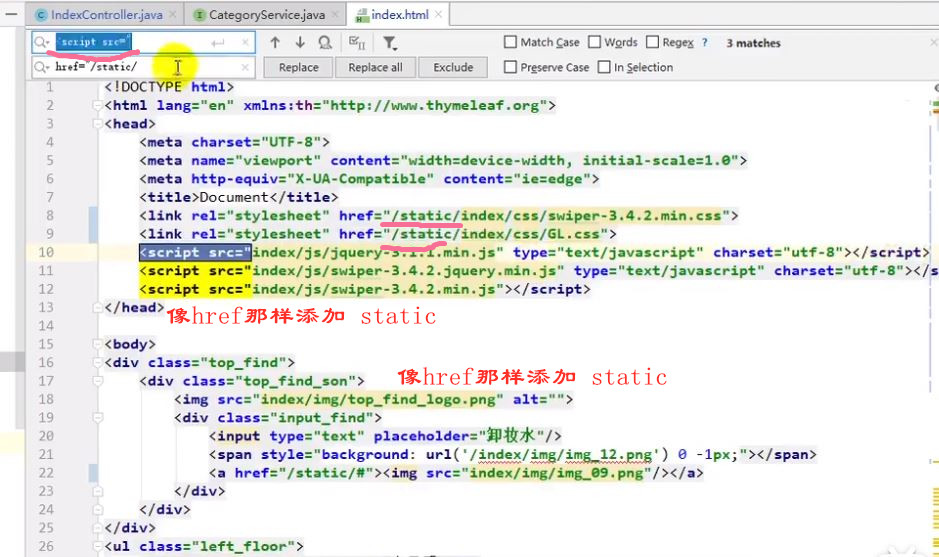
Task: Click the select all occurrences icon
Action: 357,43
